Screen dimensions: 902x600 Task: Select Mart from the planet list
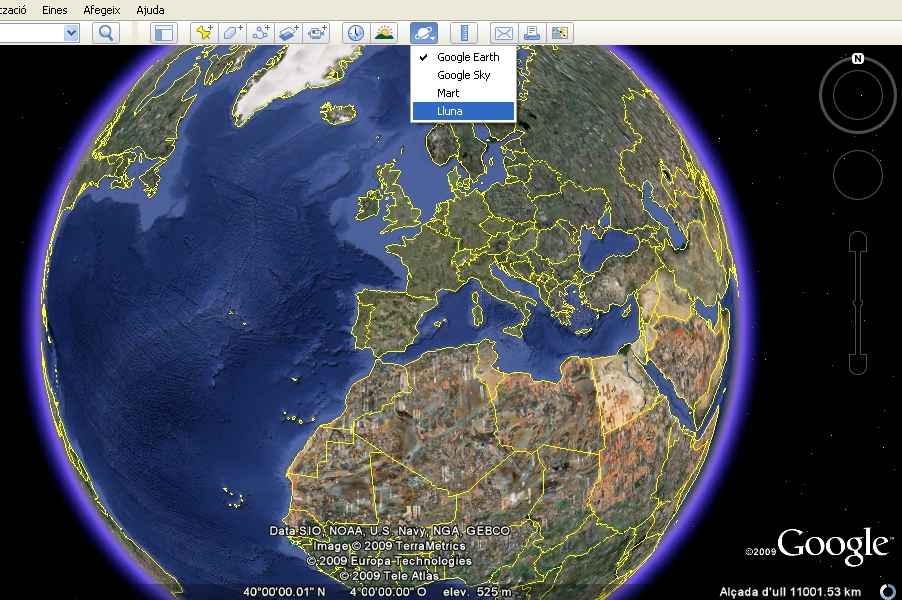[448, 93]
